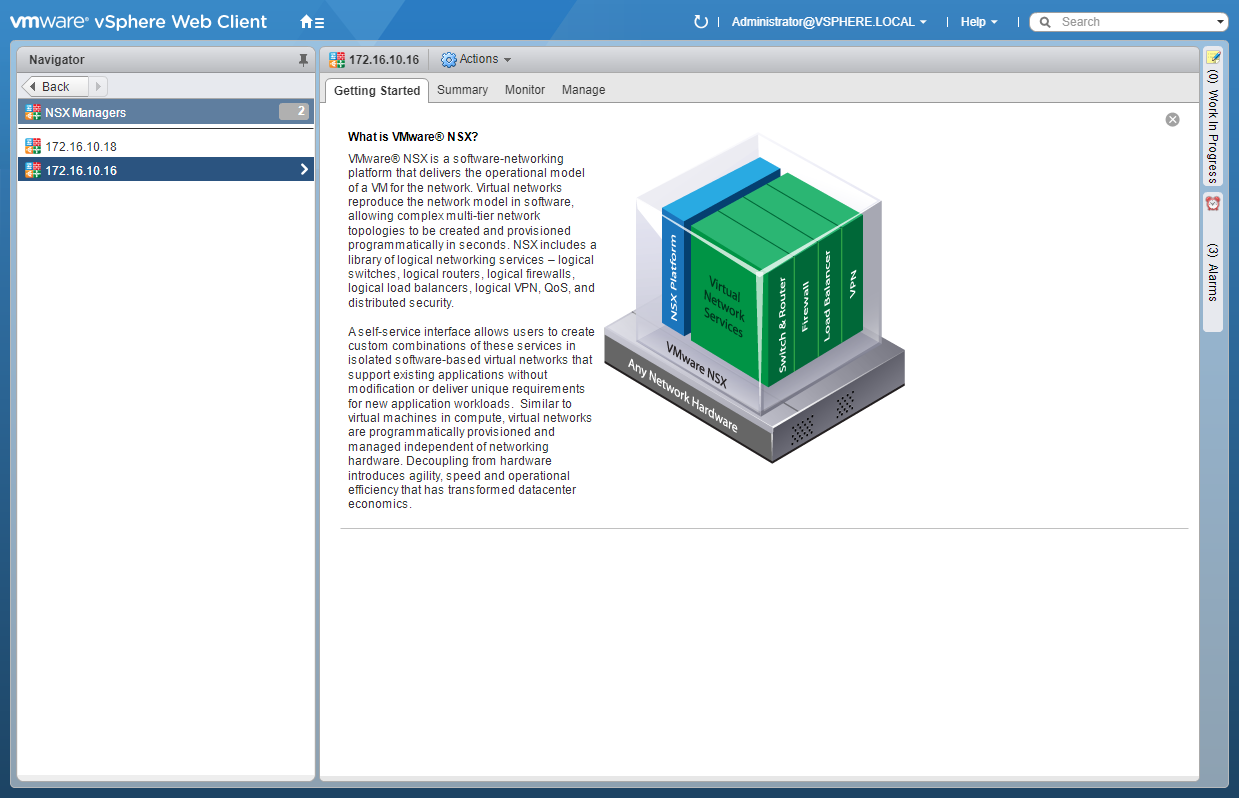Click the Actions gear icon

click(x=449, y=60)
